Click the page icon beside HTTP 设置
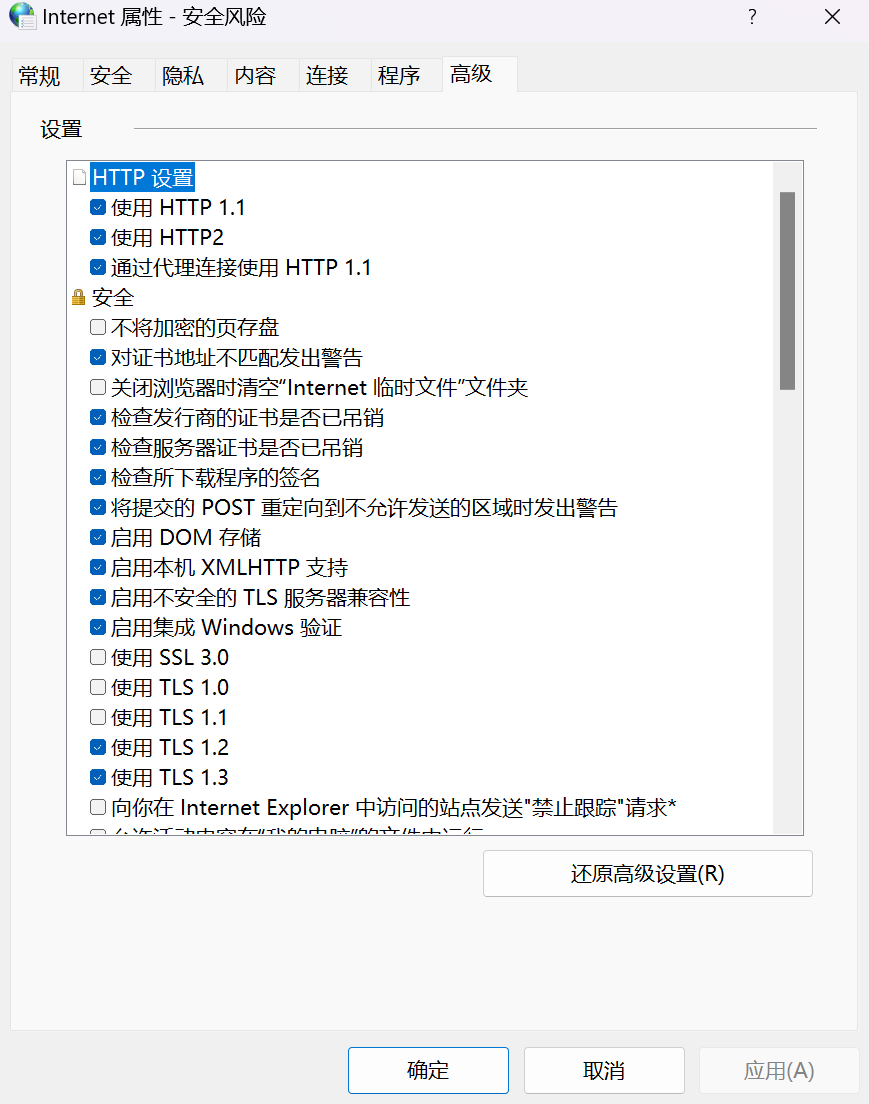869x1104 pixels. (80, 177)
